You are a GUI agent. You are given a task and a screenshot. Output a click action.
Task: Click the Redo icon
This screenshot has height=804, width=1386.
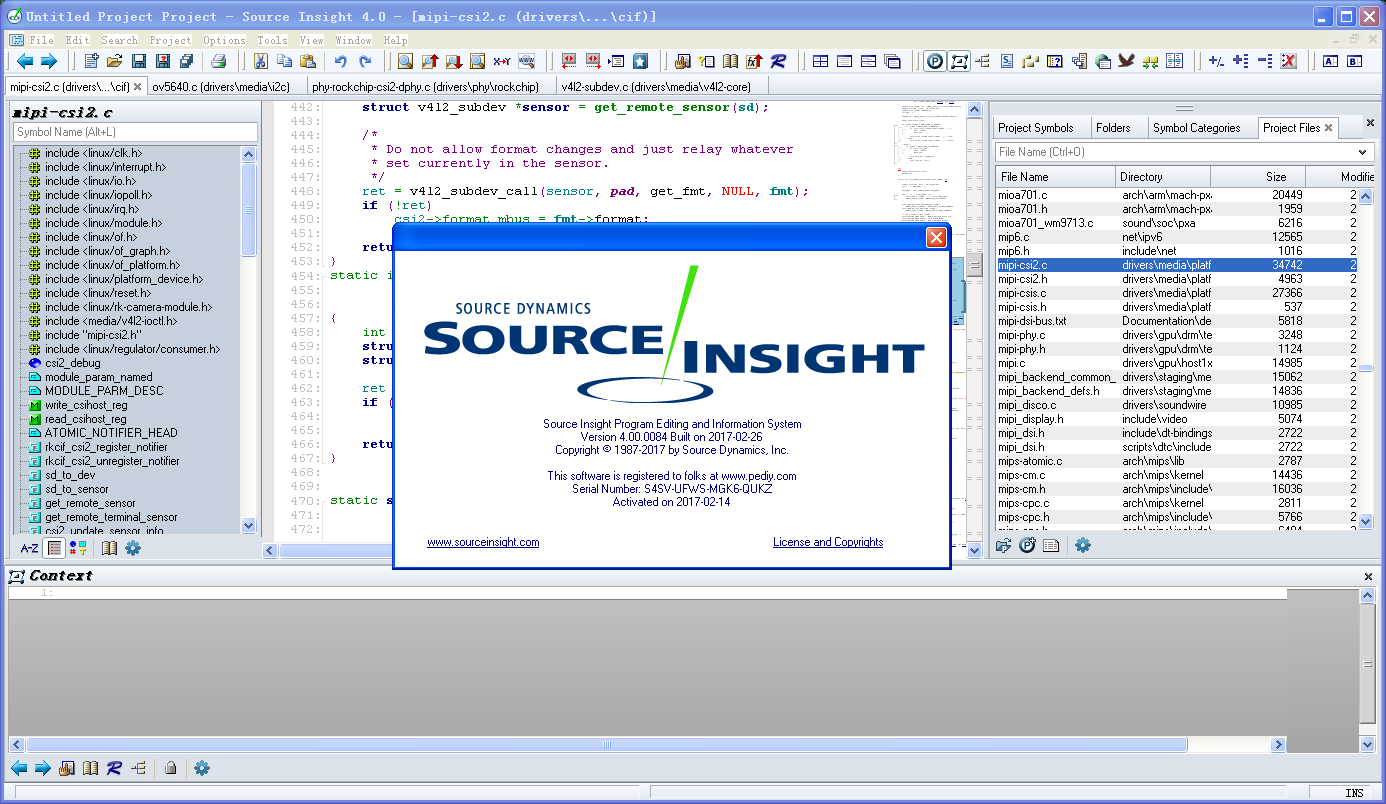tap(365, 61)
